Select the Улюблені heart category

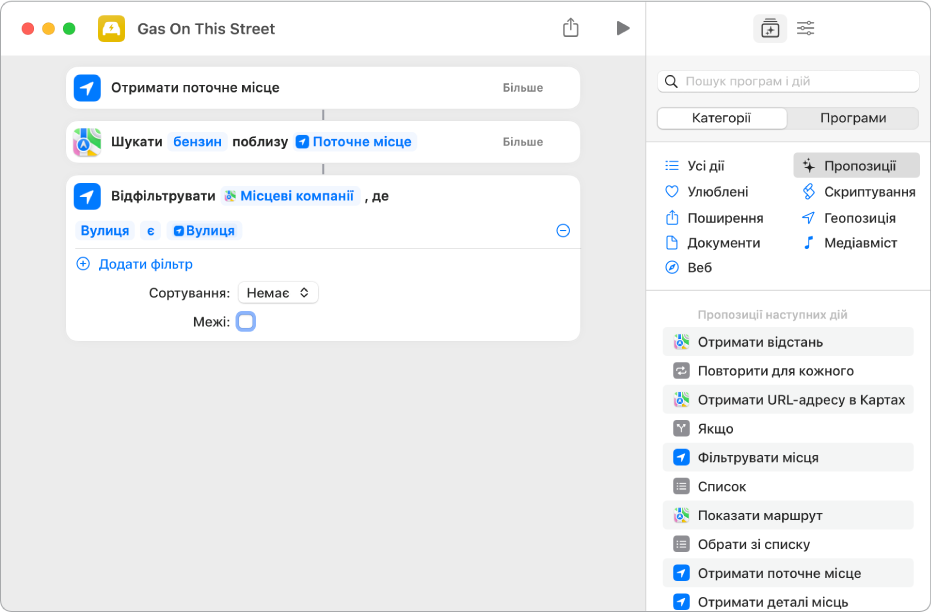click(672, 192)
